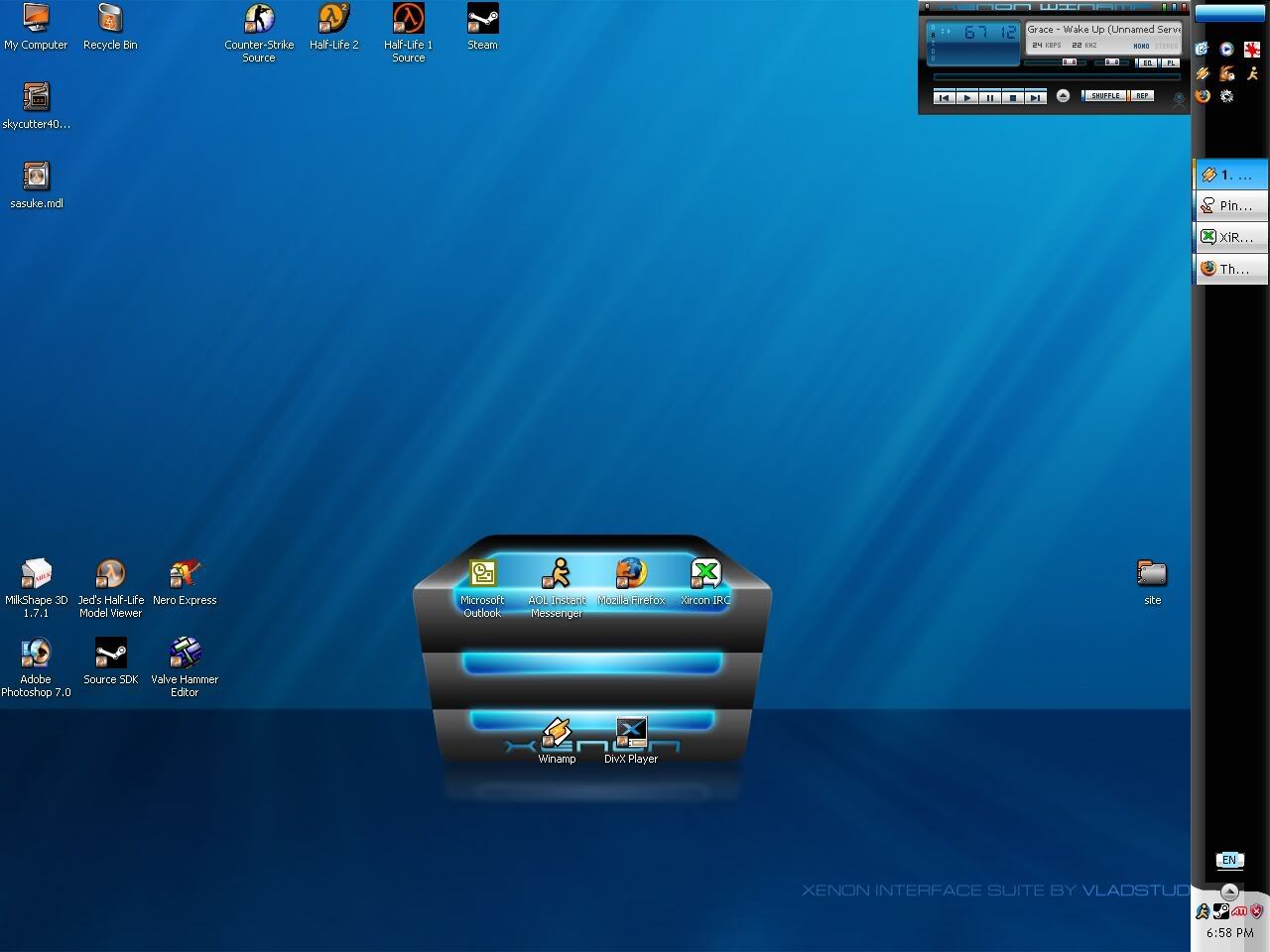Open the ATI tray icon

tap(1239, 911)
